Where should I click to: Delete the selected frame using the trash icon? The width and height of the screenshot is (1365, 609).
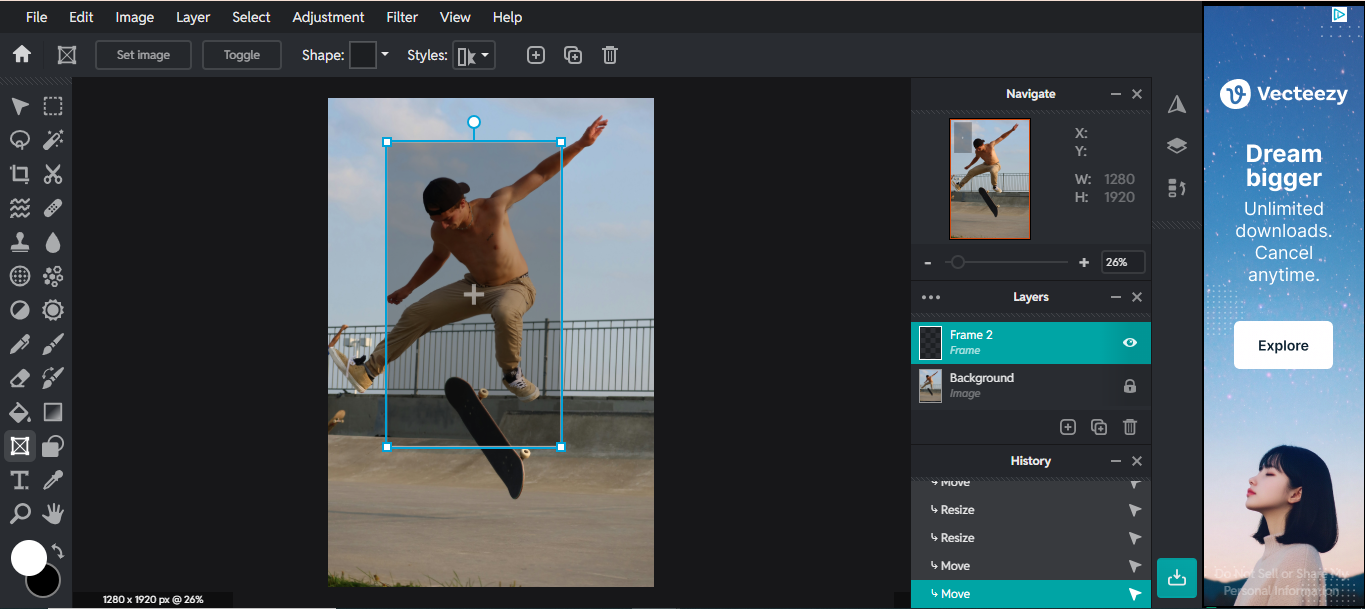(x=610, y=55)
